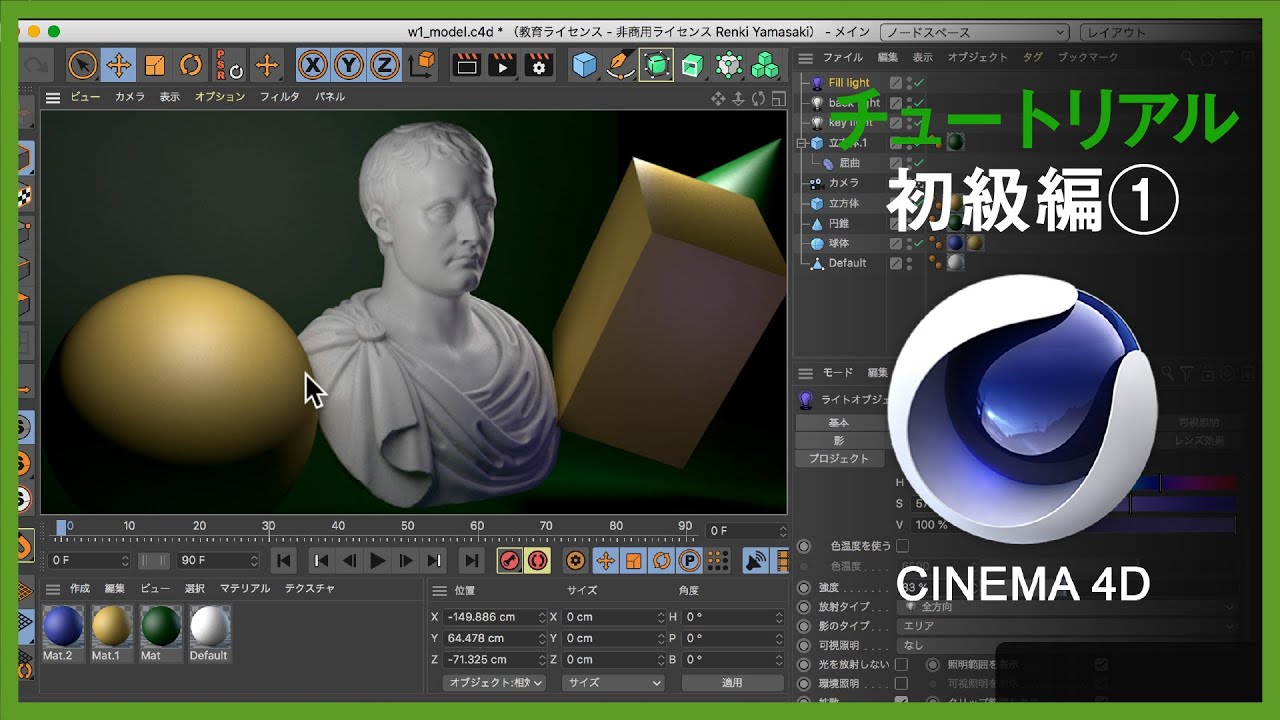Select the live selection arrow tool

[83, 66]
